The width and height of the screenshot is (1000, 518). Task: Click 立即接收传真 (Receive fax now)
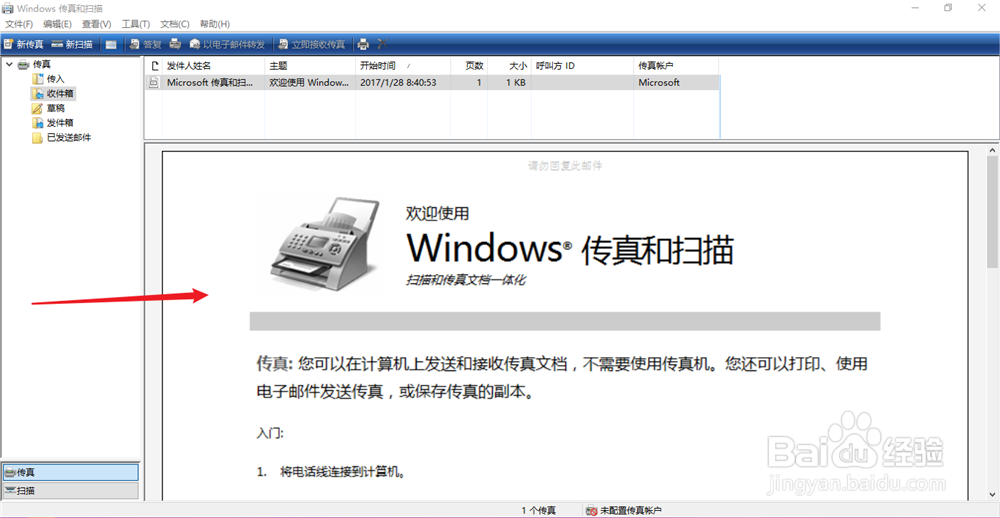312,44
